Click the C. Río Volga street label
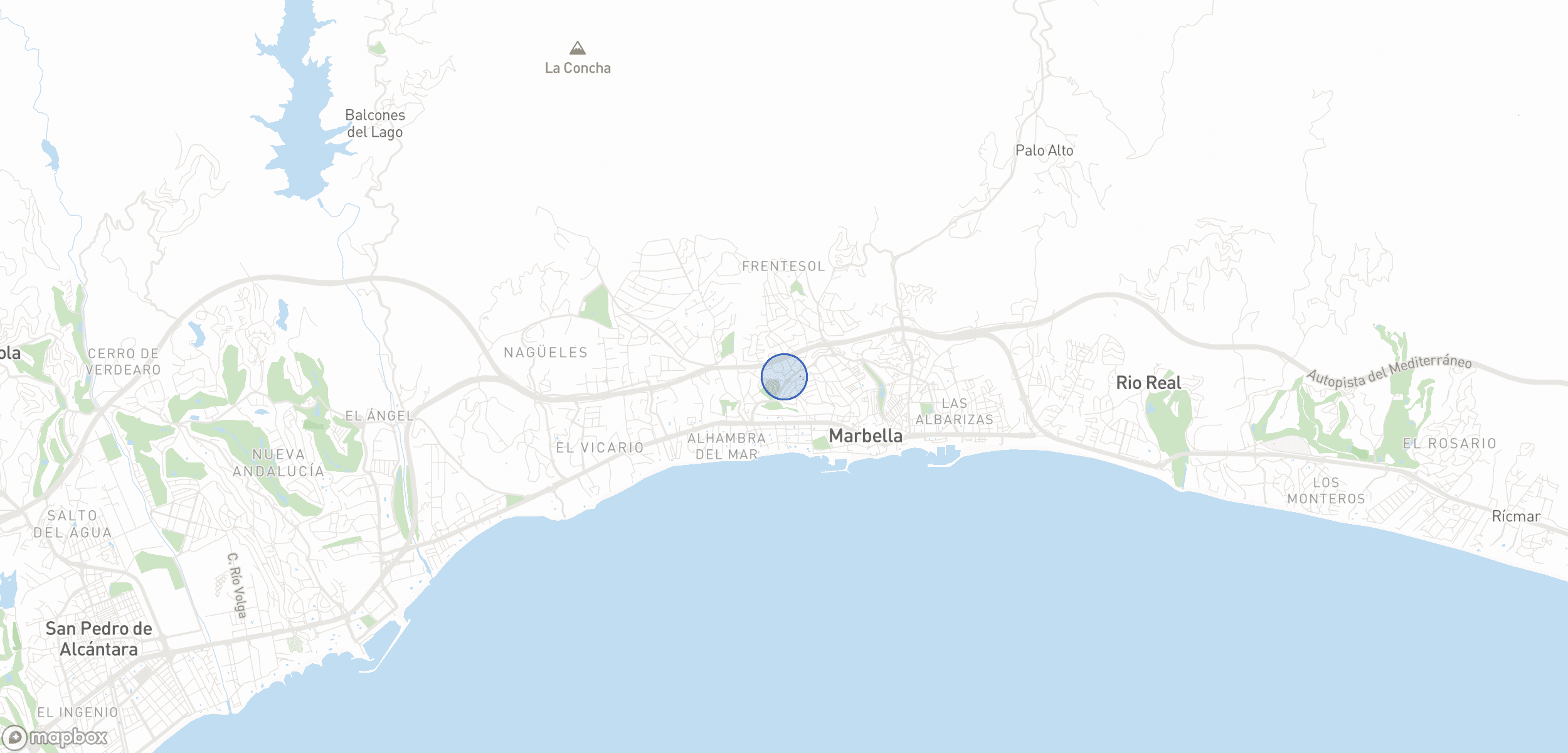The width and height of the screenshot is (1568, 753). pos(236,585)
